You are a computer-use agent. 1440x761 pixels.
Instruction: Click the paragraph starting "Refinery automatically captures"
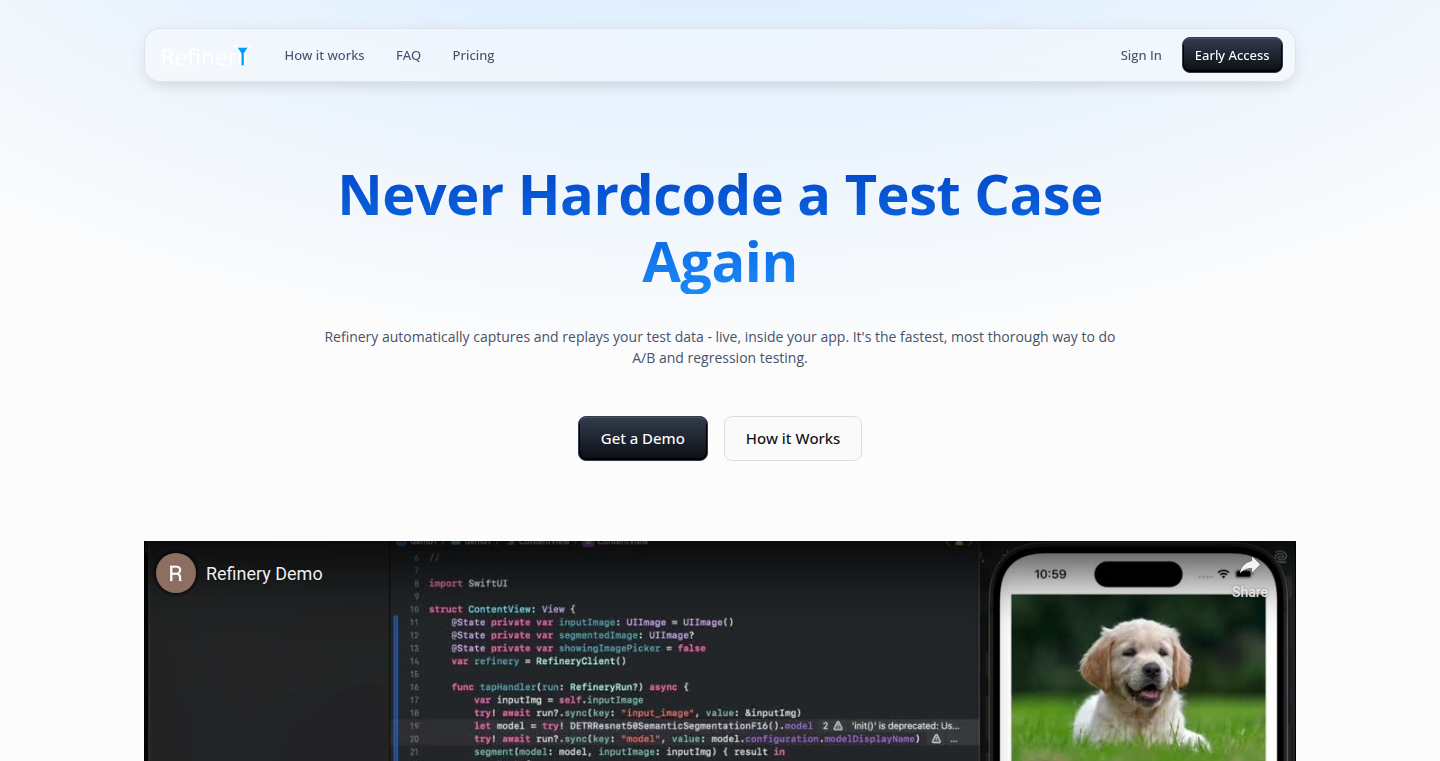(x=720, y=347)
